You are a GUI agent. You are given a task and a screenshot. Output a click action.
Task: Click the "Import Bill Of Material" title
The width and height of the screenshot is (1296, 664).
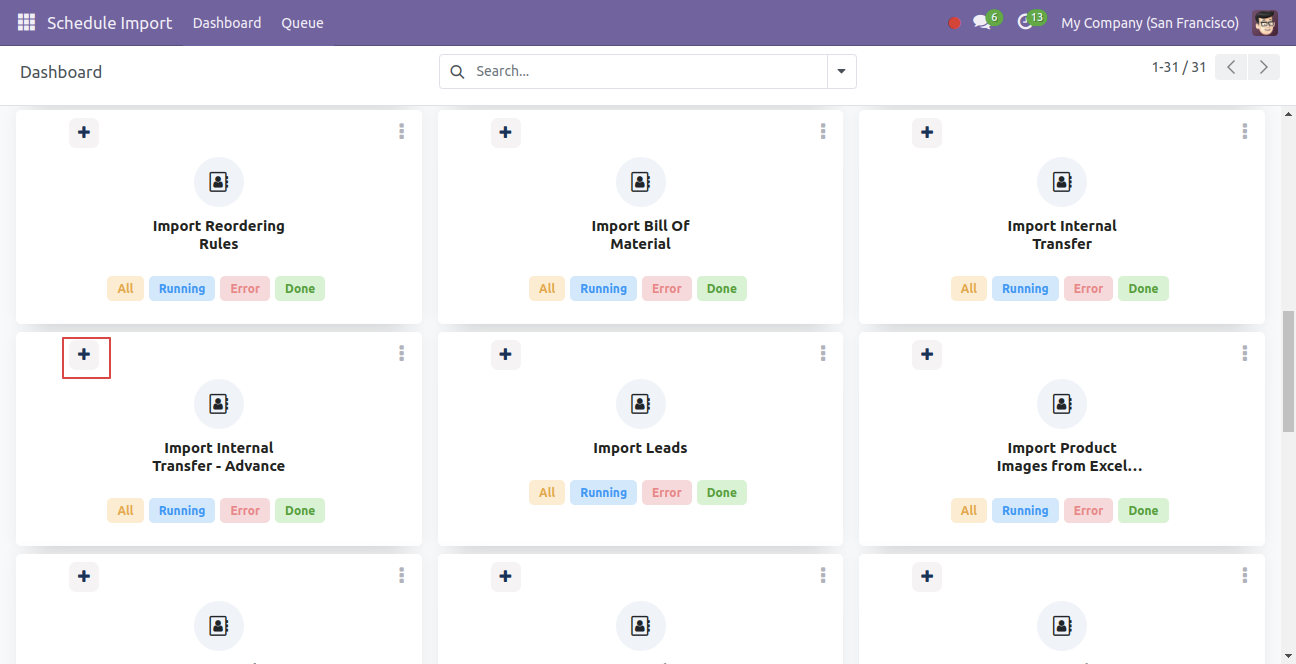(x=641, y=235)
